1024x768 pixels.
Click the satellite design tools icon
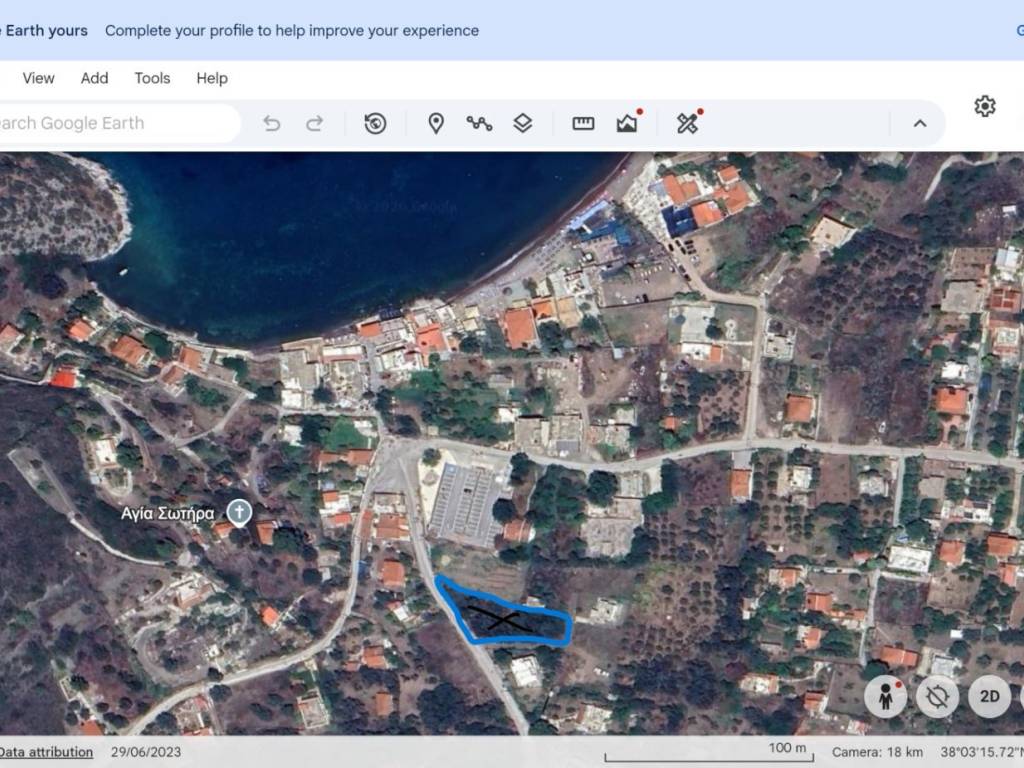tap(687, 124)
